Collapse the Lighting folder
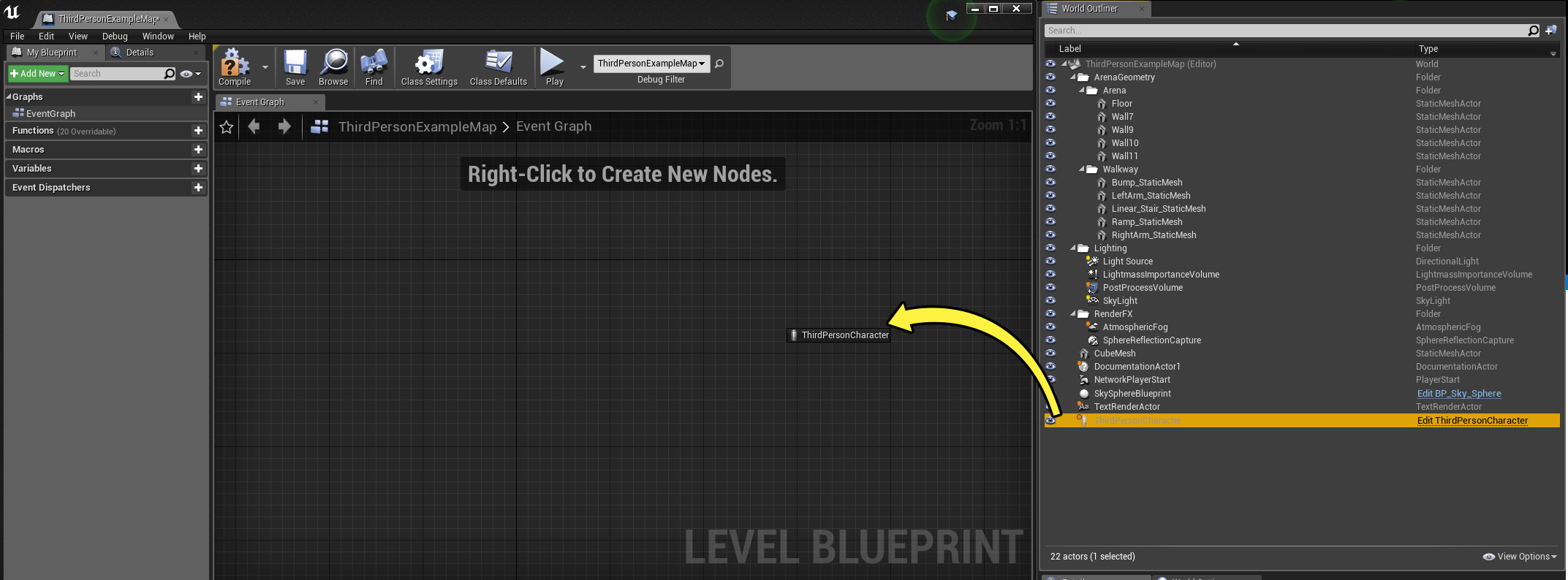The height and width of the screenshot is (580, 1568). (x=1073, y=248)
